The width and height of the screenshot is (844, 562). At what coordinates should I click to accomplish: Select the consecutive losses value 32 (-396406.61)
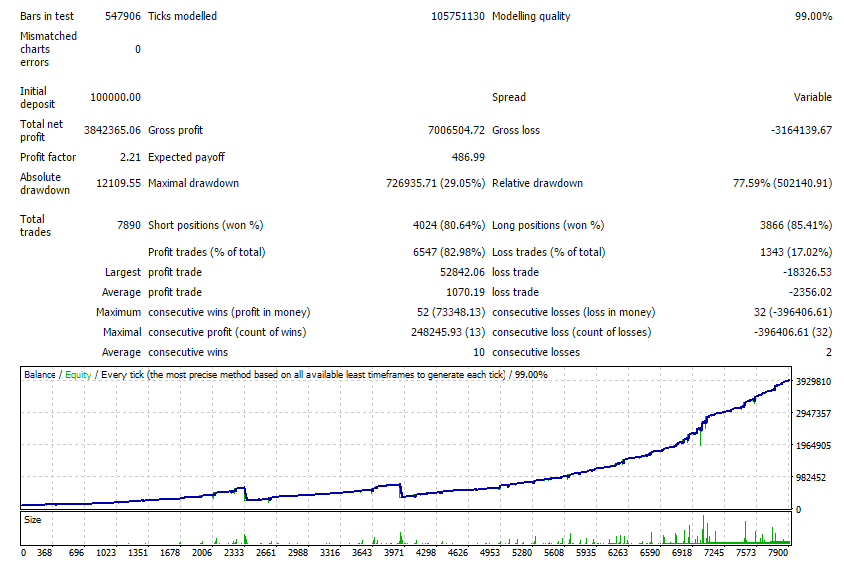click(793, 312)
